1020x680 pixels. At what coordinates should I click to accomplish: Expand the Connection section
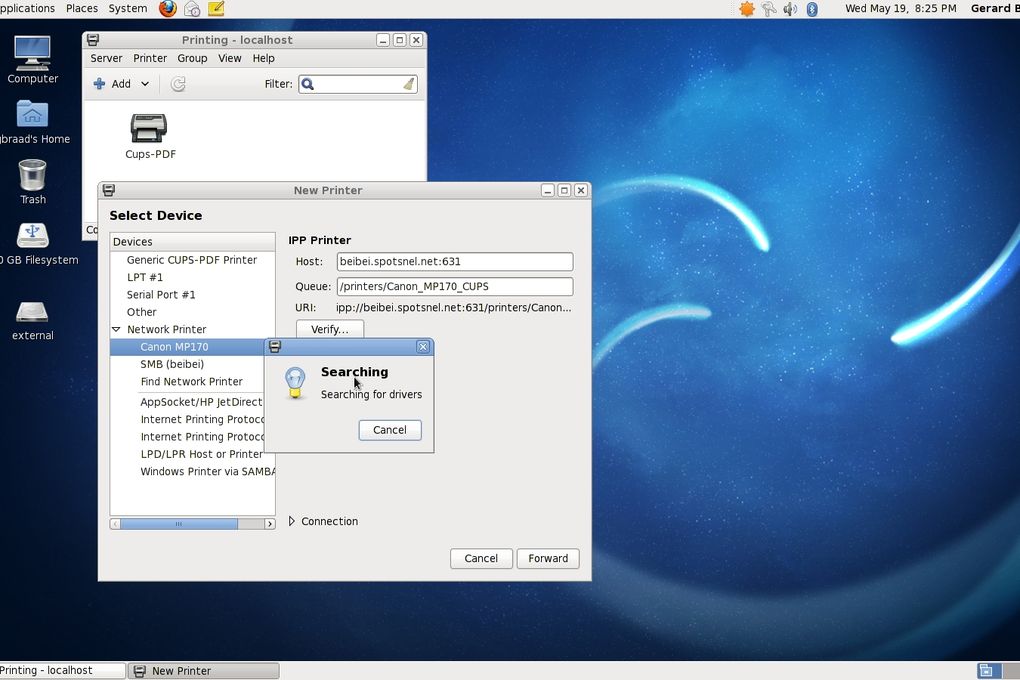pyautogui.click(x=291, y=521)
